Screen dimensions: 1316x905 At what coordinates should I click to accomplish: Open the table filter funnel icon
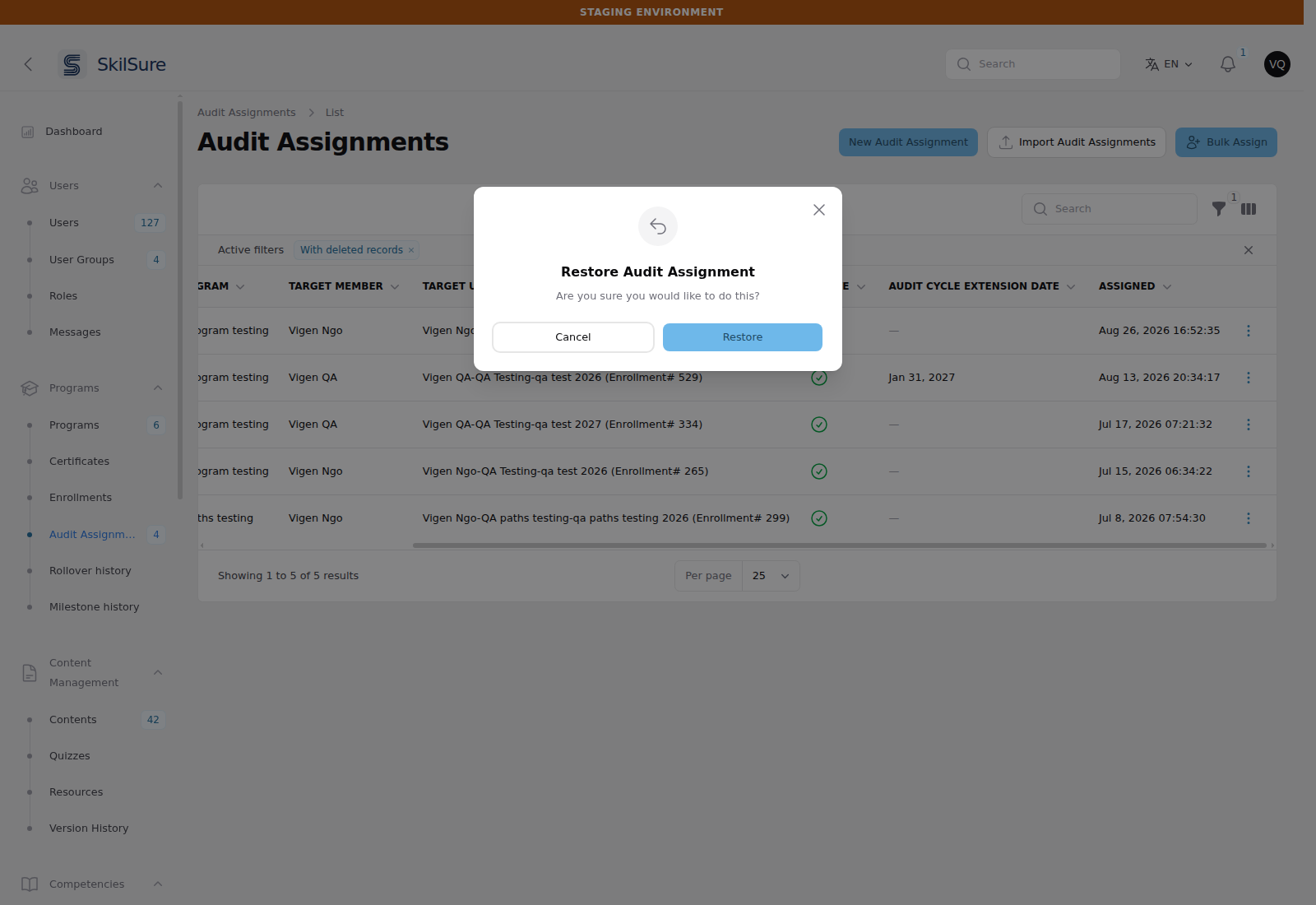[1219, 209]
